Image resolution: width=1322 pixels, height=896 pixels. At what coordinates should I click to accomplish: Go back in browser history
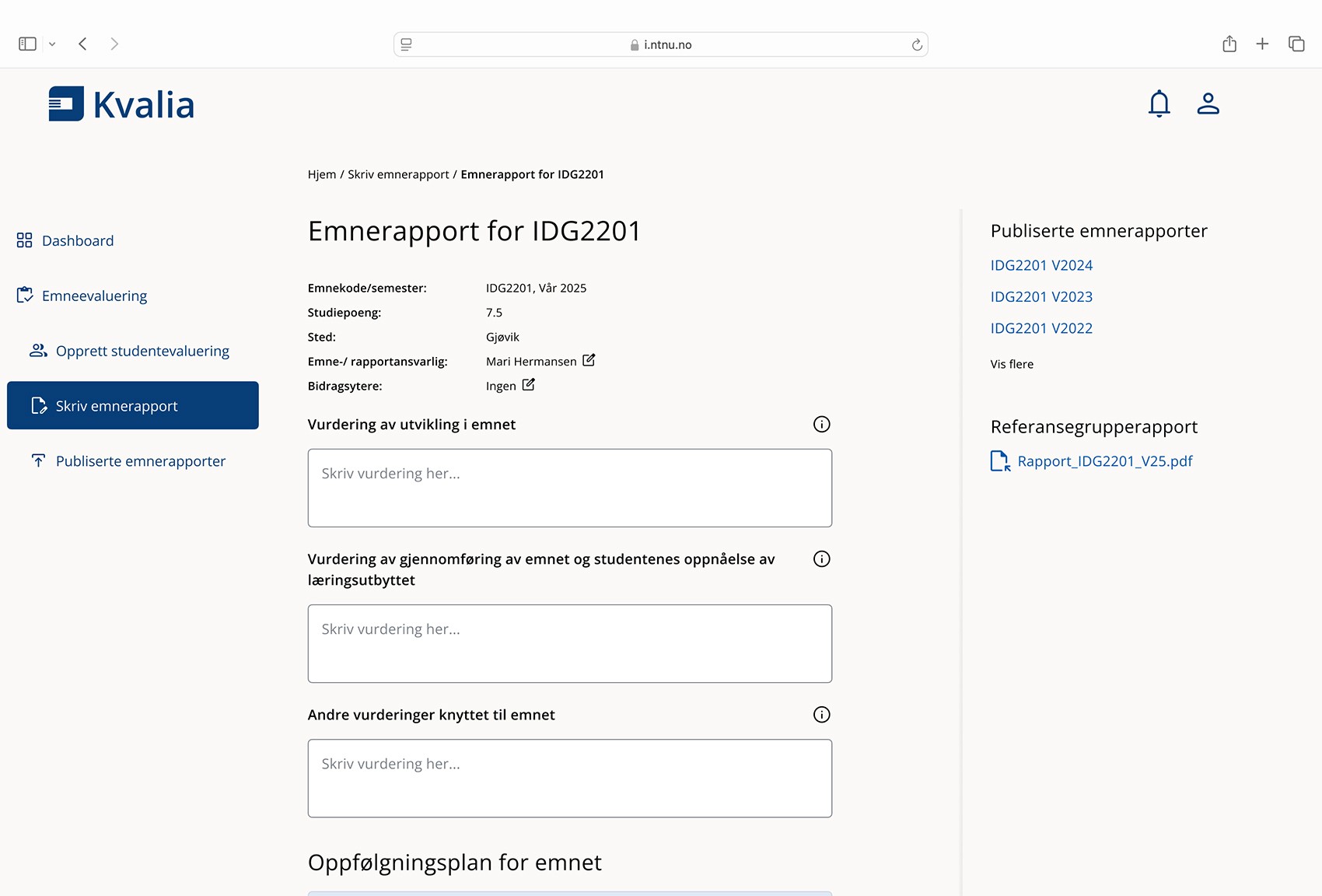click(82, 44)
